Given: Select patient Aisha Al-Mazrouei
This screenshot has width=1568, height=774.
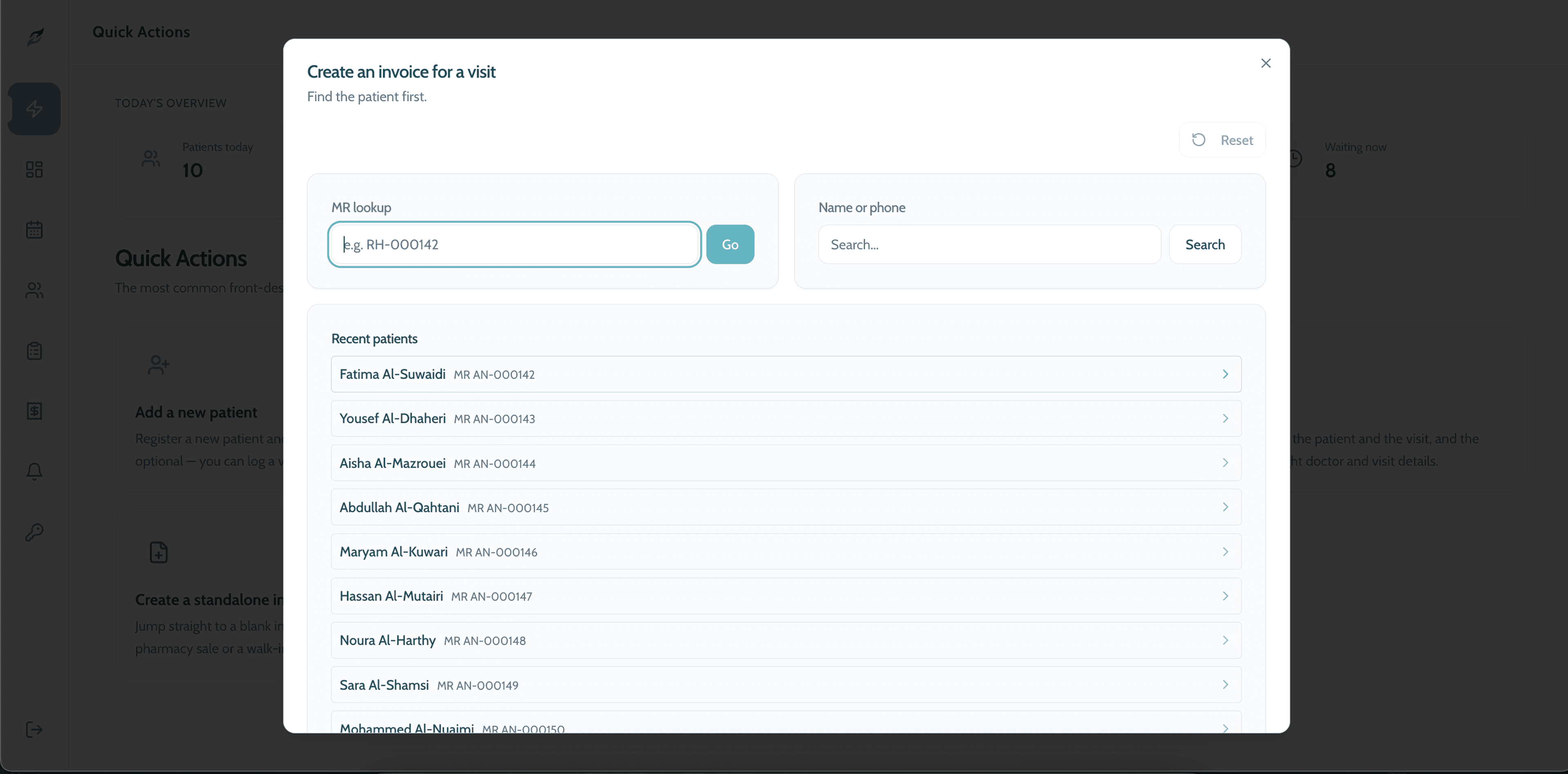Looking at the screenshot, I should pyautogui.click(x=786, y=463).
